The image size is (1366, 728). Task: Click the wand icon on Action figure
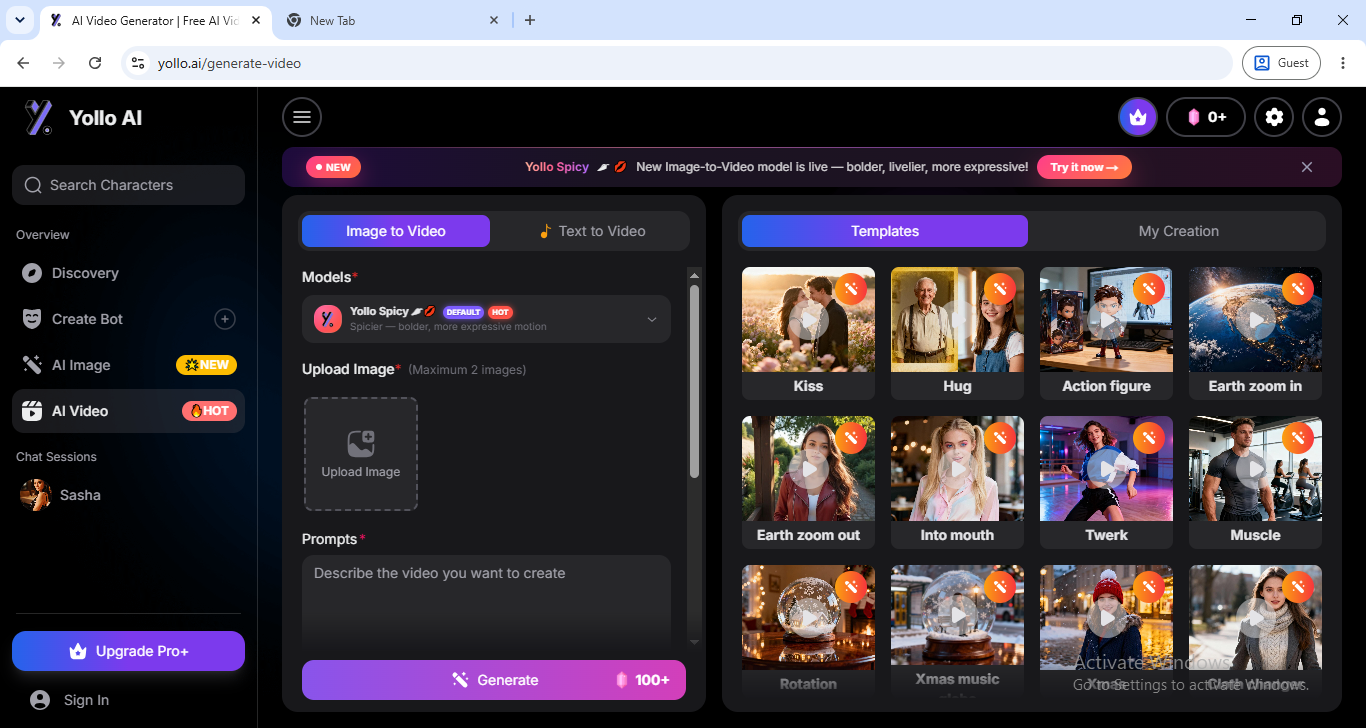click(1149, 290)
